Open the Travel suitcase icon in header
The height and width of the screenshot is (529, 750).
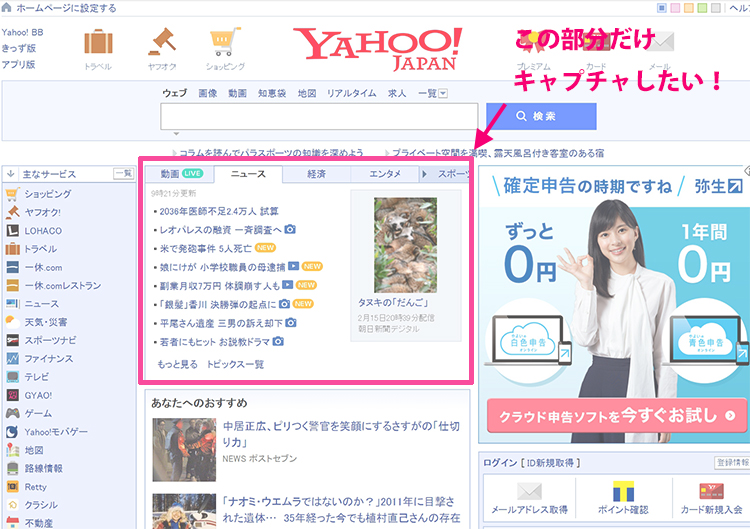(99, 43)
